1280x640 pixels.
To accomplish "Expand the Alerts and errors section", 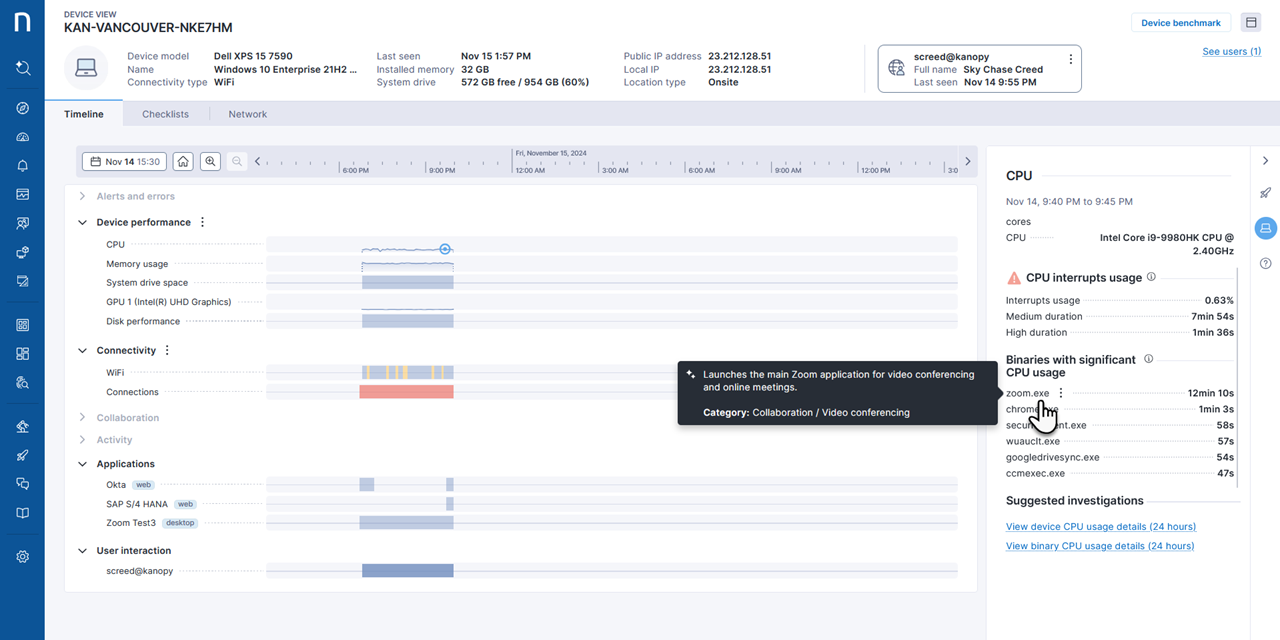I will 83,196.
